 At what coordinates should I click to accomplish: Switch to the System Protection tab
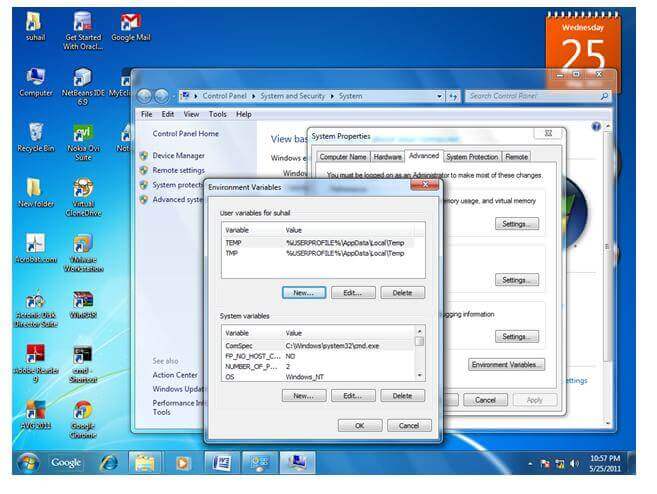coord(471,157)
